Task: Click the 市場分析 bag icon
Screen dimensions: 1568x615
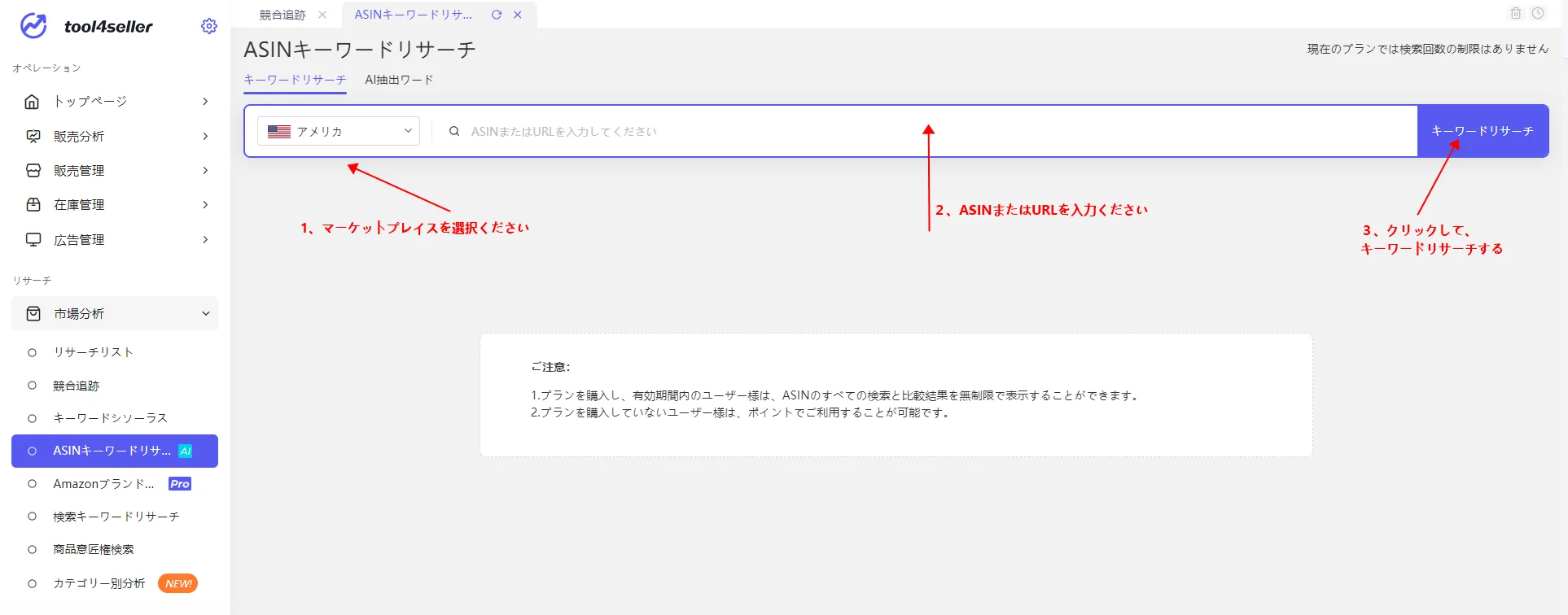Action: pyautogui.click(x=33, y=314)
